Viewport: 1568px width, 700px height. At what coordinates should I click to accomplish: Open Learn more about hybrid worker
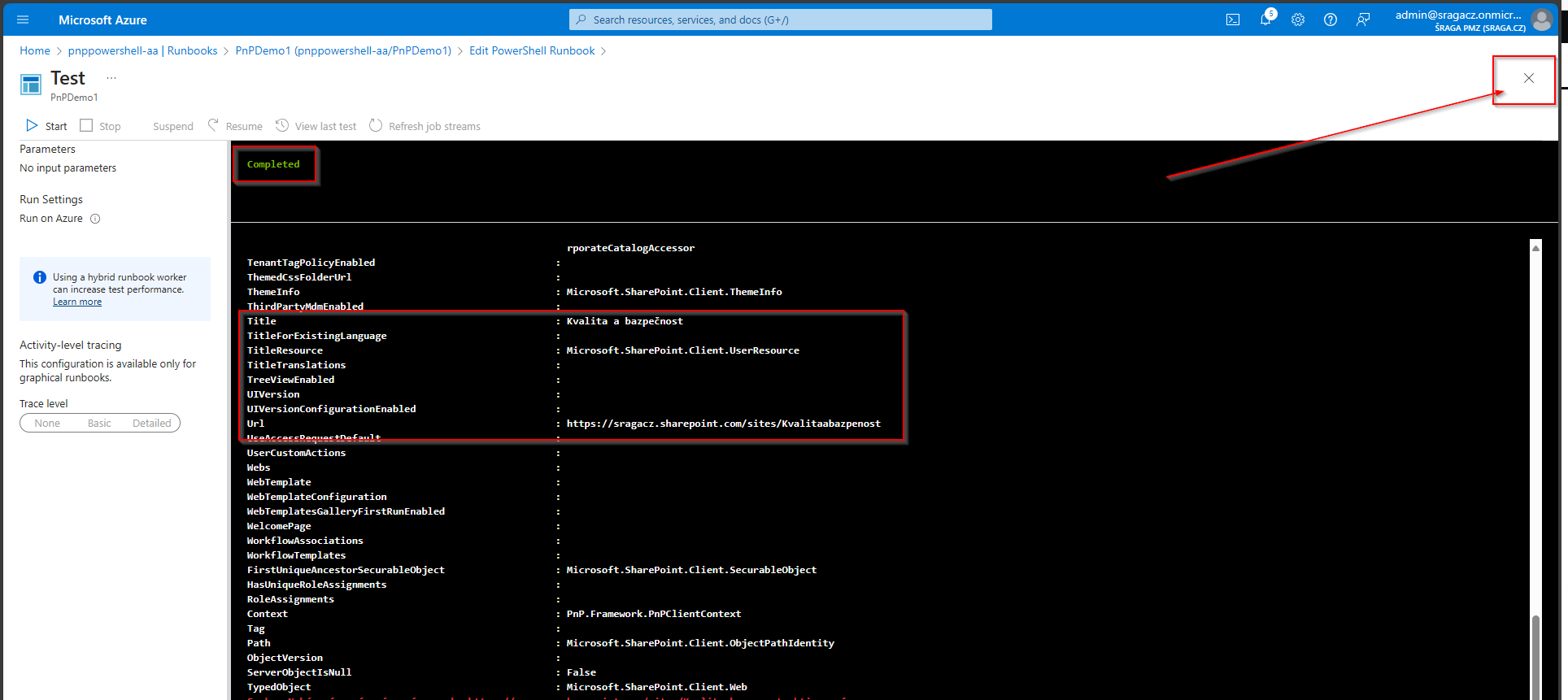[77, 302]
